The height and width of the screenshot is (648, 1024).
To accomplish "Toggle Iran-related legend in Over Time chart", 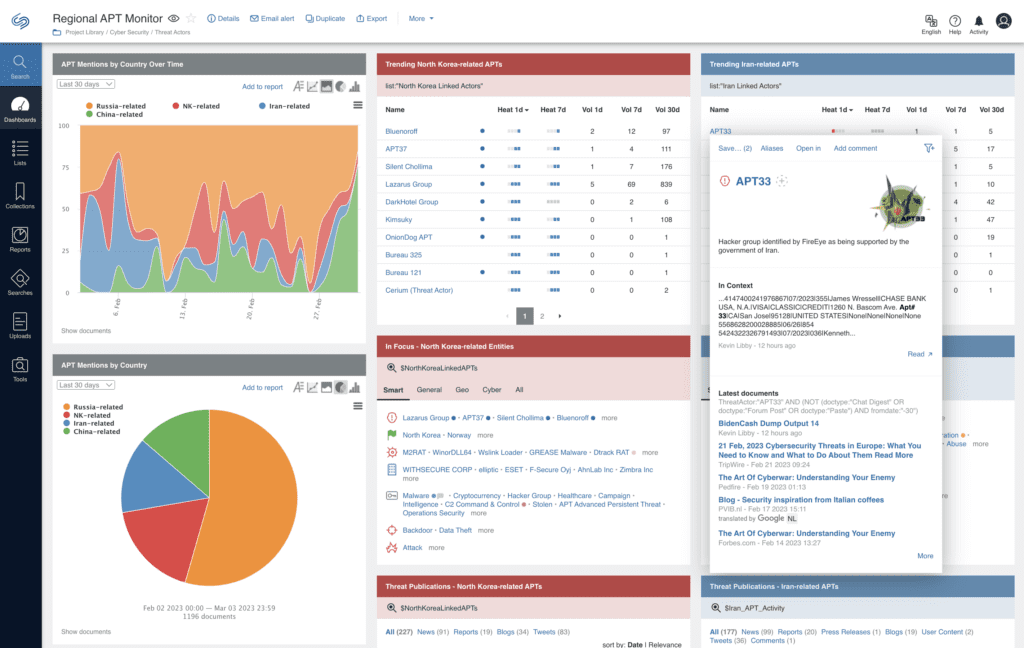I will (x=285, y=106).
